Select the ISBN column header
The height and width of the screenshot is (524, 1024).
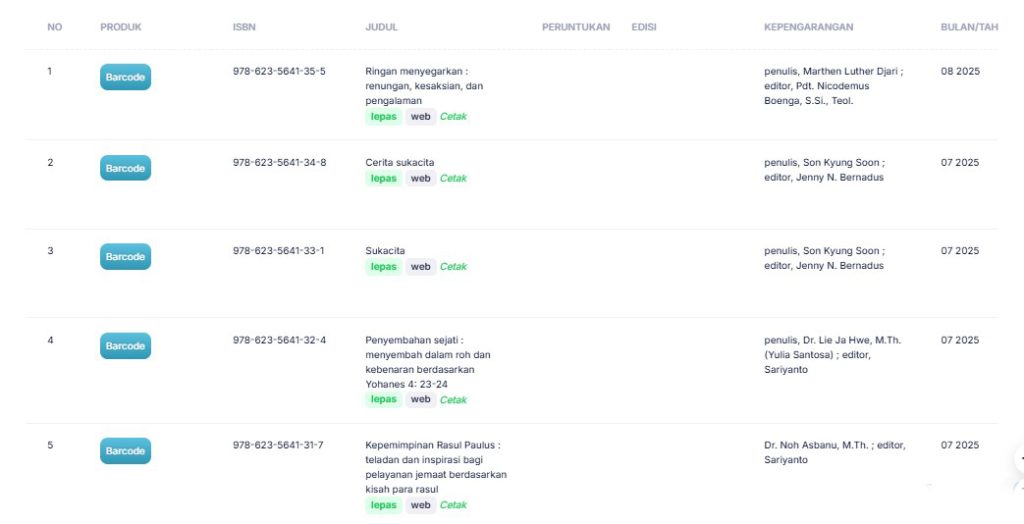pyautogui.click(x=244, y=27)
